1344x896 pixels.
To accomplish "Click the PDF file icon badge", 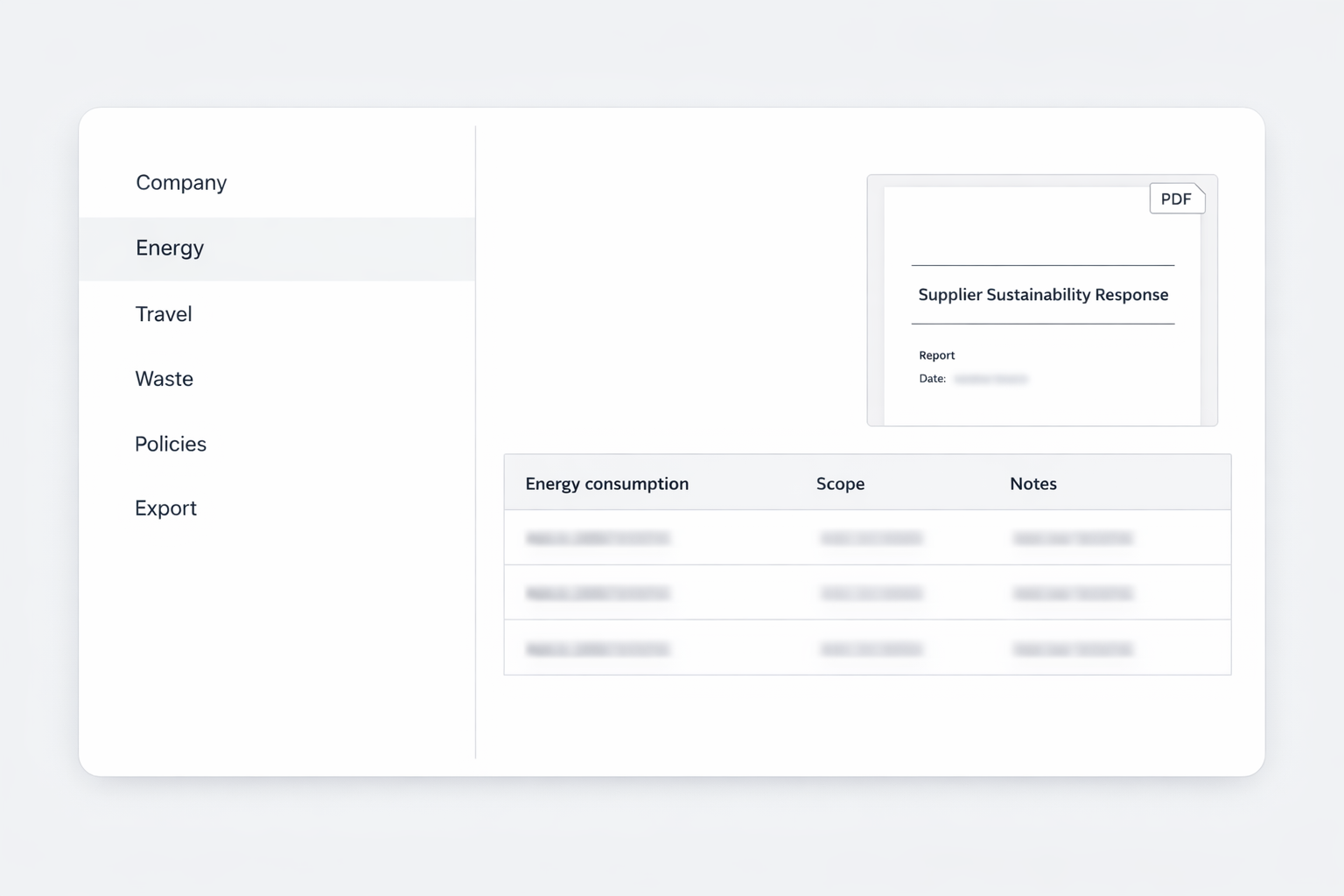I will point(1176,199).
